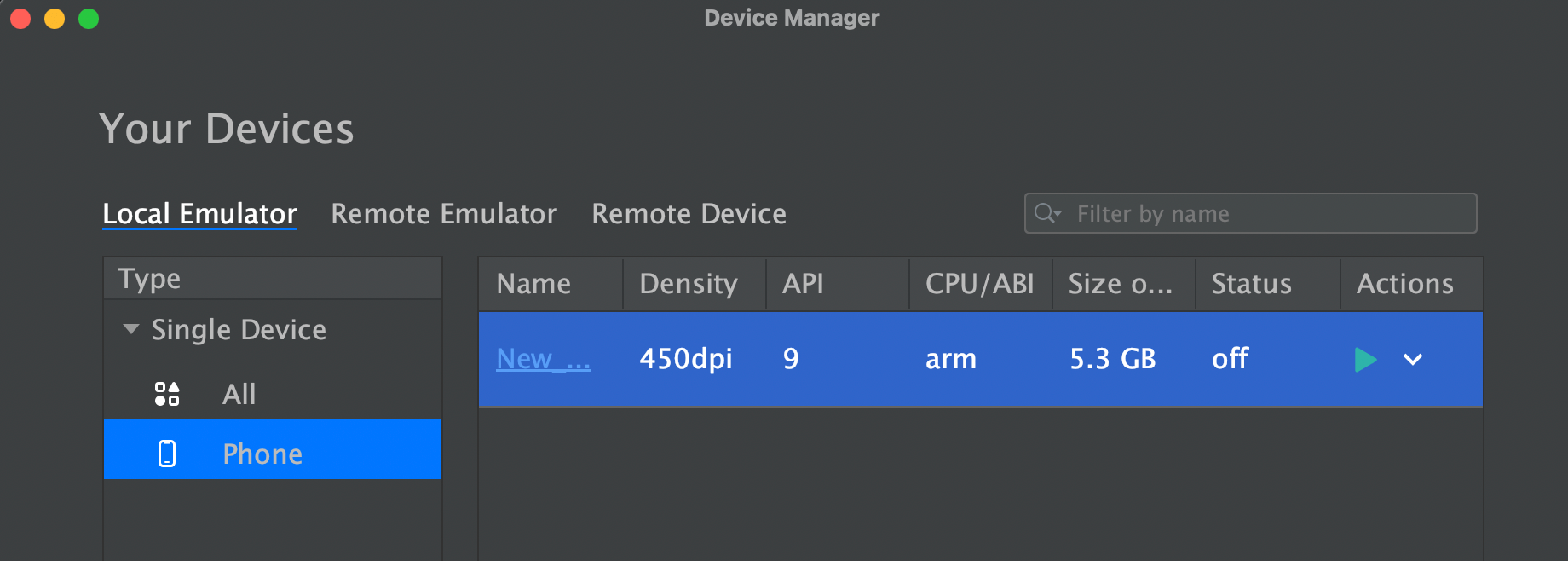Screen dimensions: 1568x561
Task: Select the Local Emulator tab
Action: click(x=199, y=214)
